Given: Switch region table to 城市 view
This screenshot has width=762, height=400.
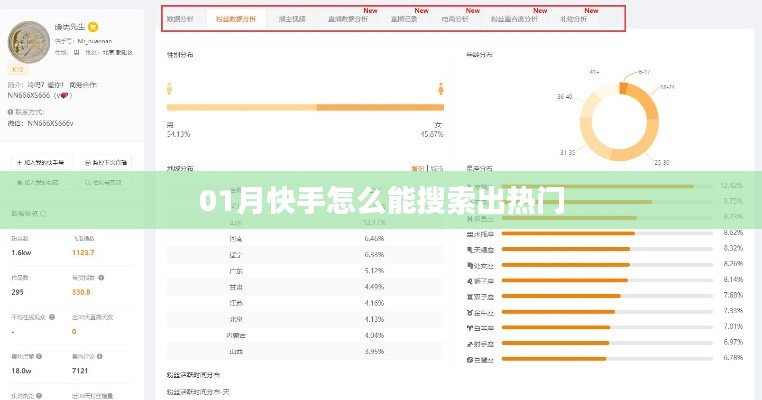Looking at the screenshot, I should click(437, 169).
